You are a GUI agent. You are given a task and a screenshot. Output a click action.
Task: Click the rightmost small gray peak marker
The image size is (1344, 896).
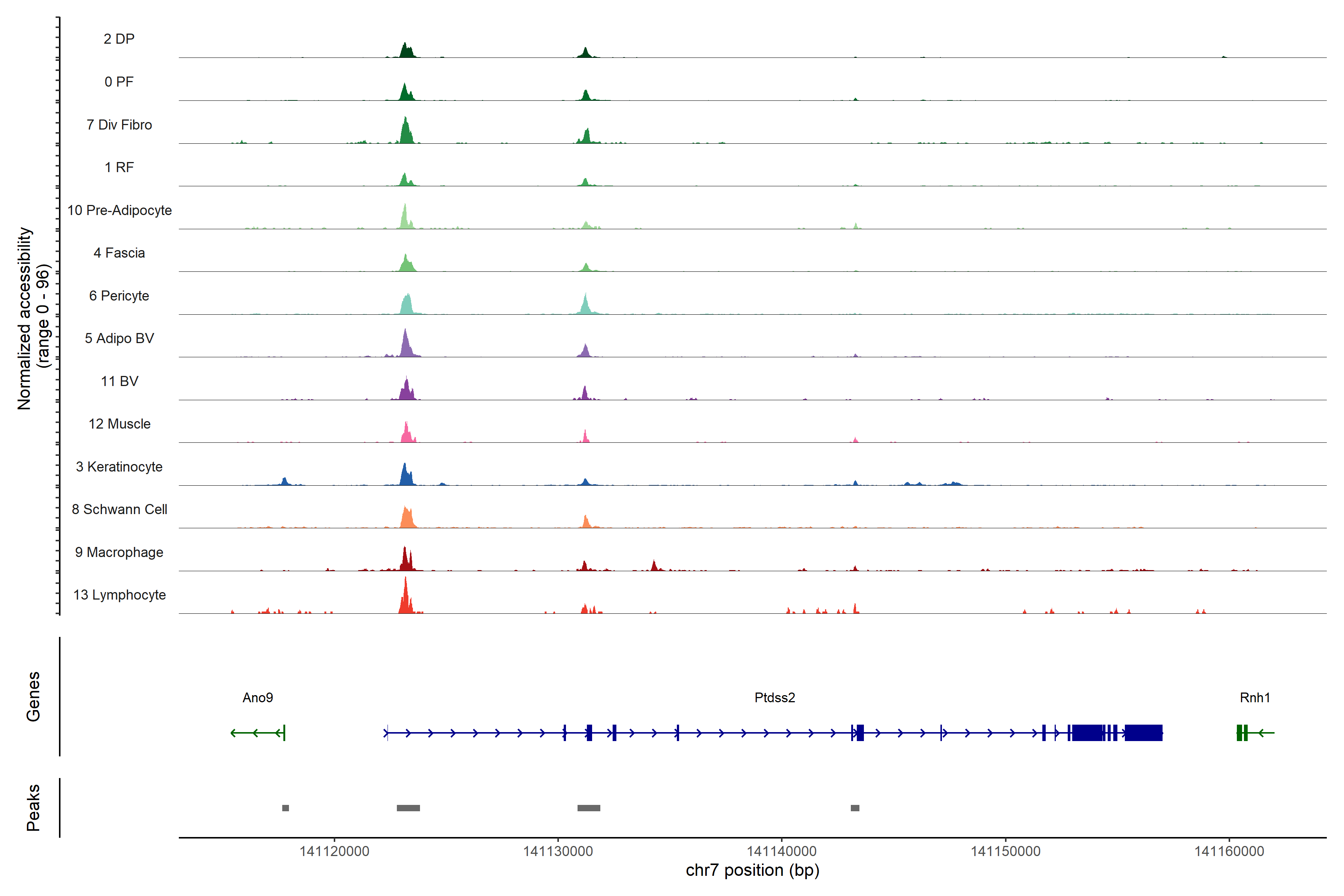(854, 808)
